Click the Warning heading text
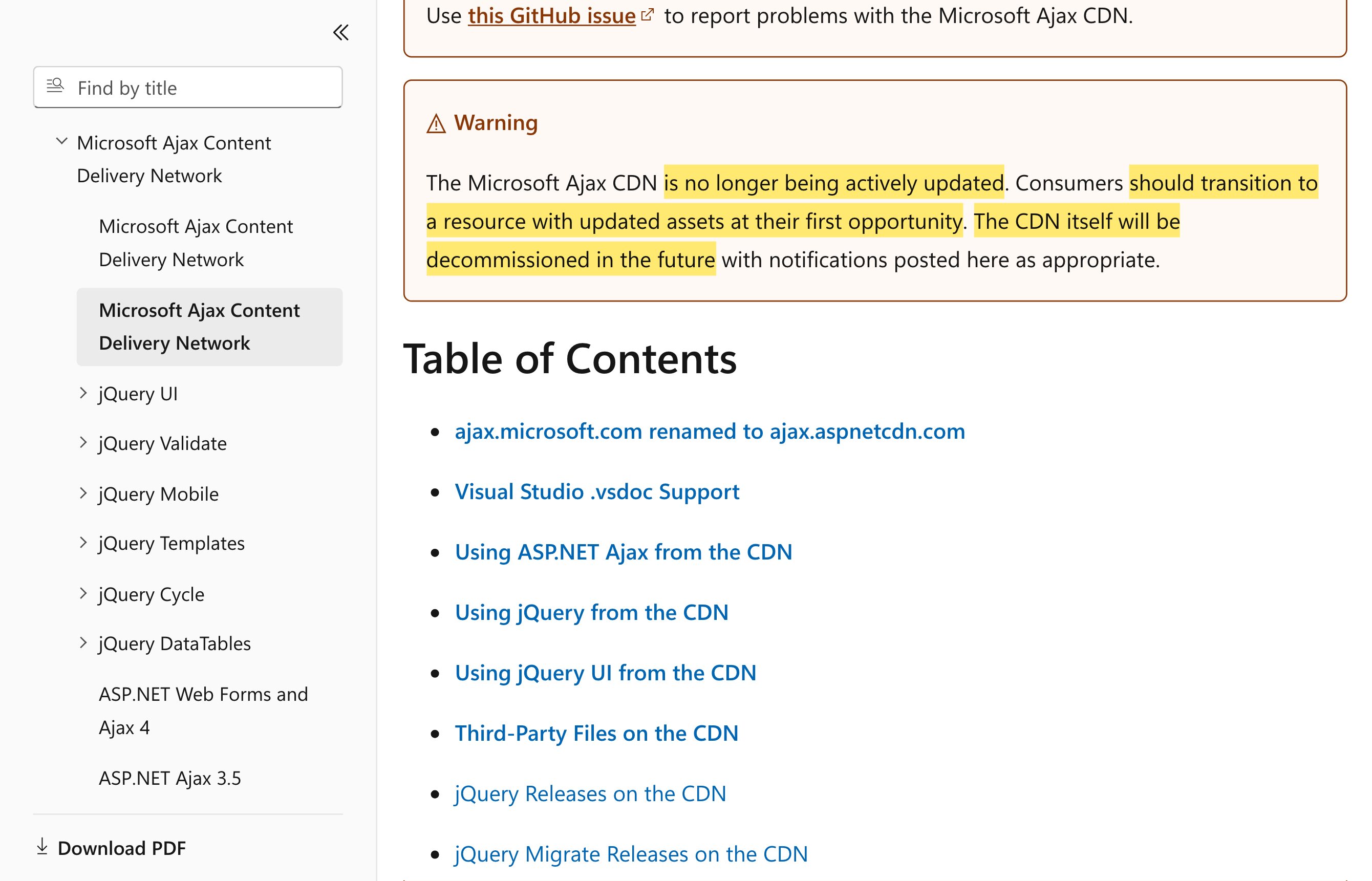Screen dimensions: 1372x881 496,123
